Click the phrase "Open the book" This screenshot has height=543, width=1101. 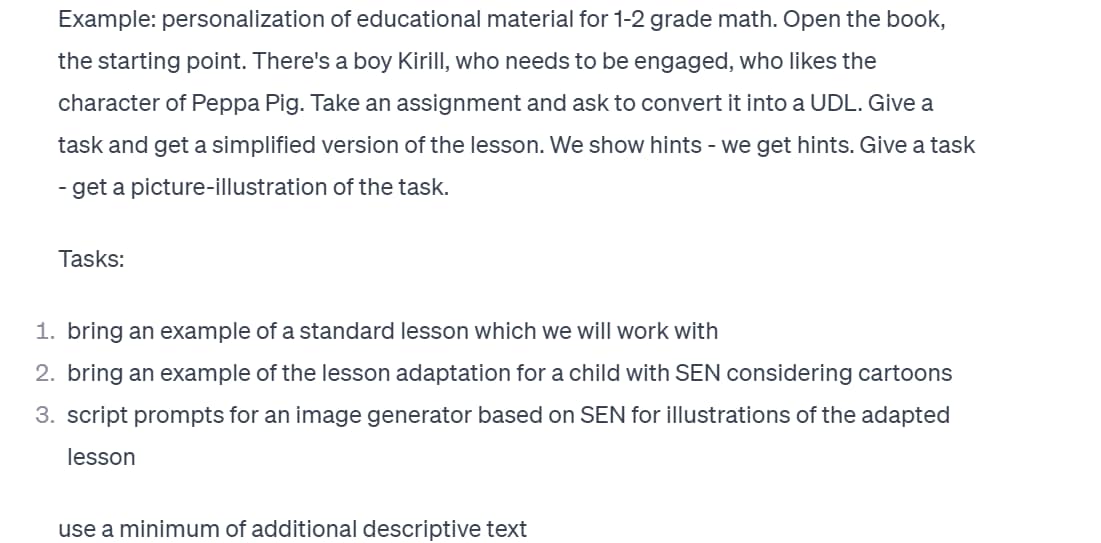[x=863, y=20]
